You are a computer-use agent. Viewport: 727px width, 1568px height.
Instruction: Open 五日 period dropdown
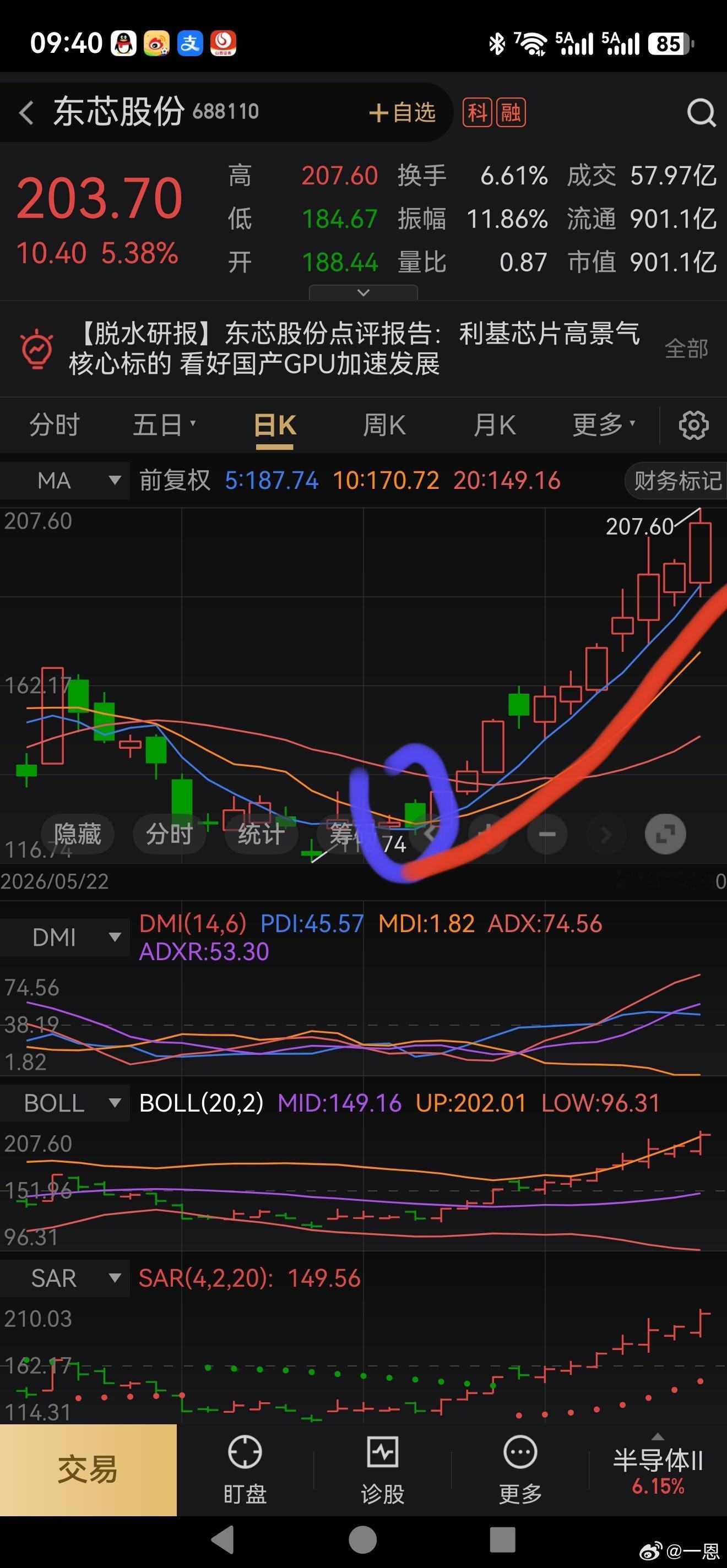click(164, 425)
